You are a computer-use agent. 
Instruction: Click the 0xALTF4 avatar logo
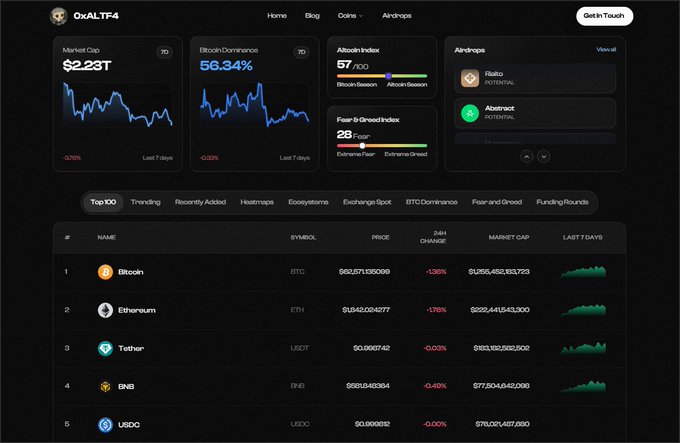pos(59,16)
